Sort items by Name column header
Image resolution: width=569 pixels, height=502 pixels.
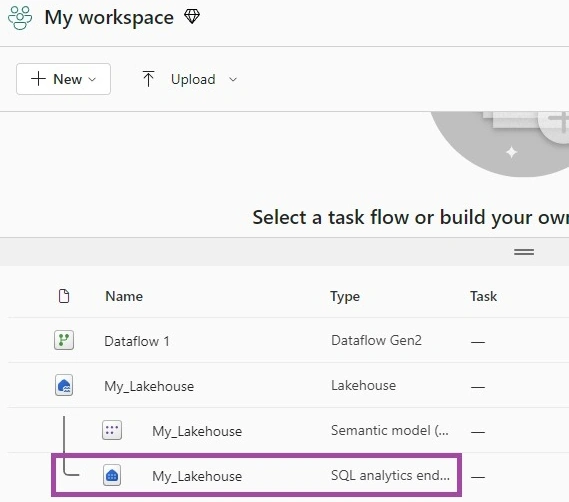tap(124, 296)
